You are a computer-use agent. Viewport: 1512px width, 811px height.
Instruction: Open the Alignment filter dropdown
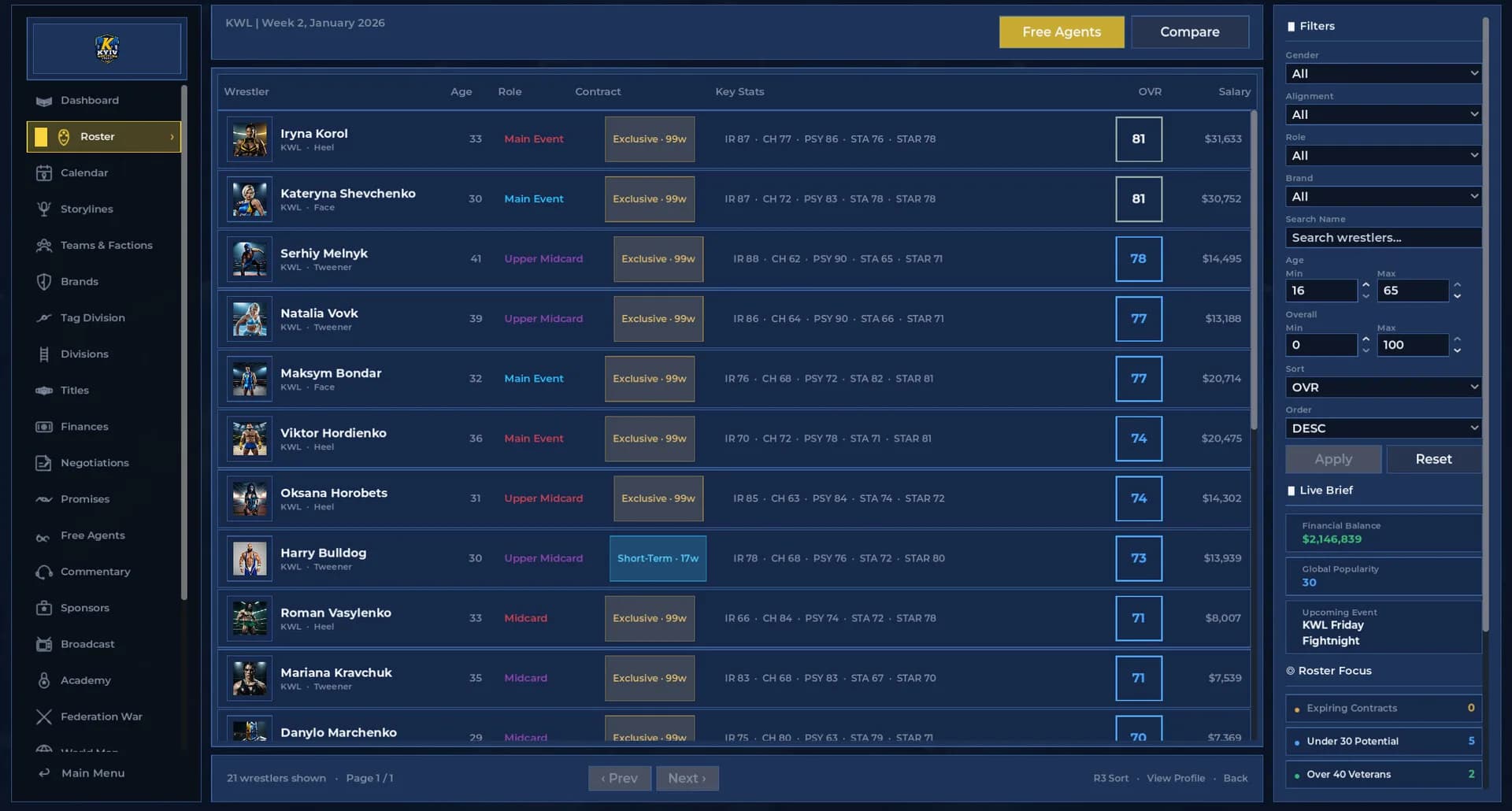1383,114
